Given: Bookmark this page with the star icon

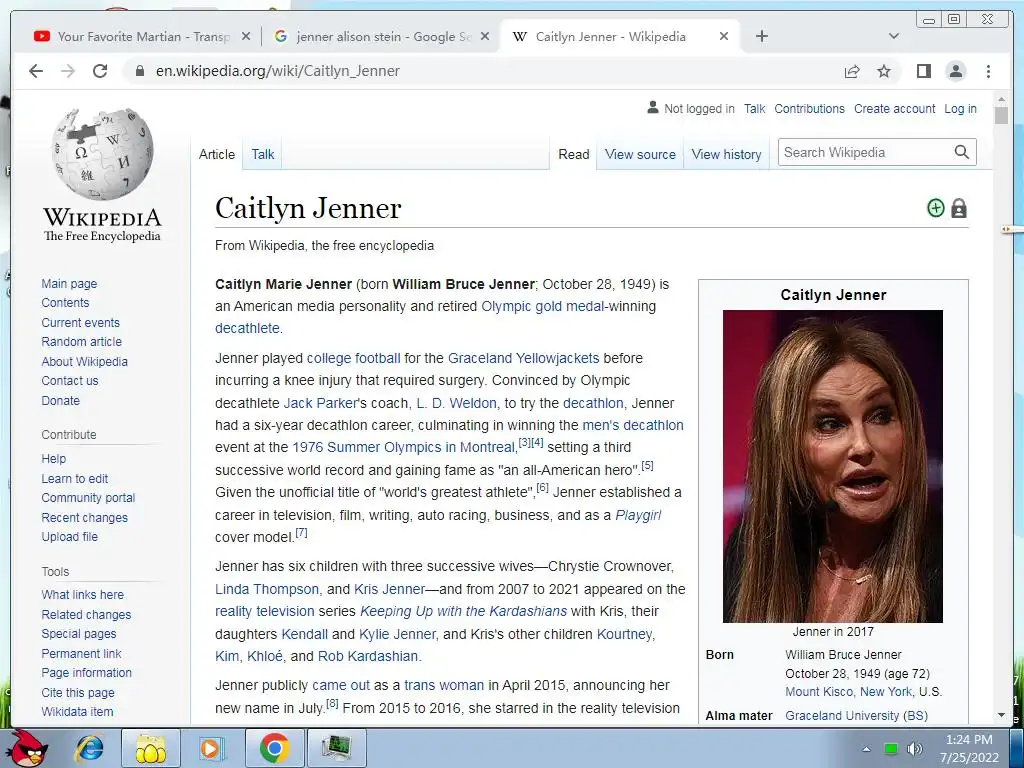Looking at the screenshot, I should [884, 71].
